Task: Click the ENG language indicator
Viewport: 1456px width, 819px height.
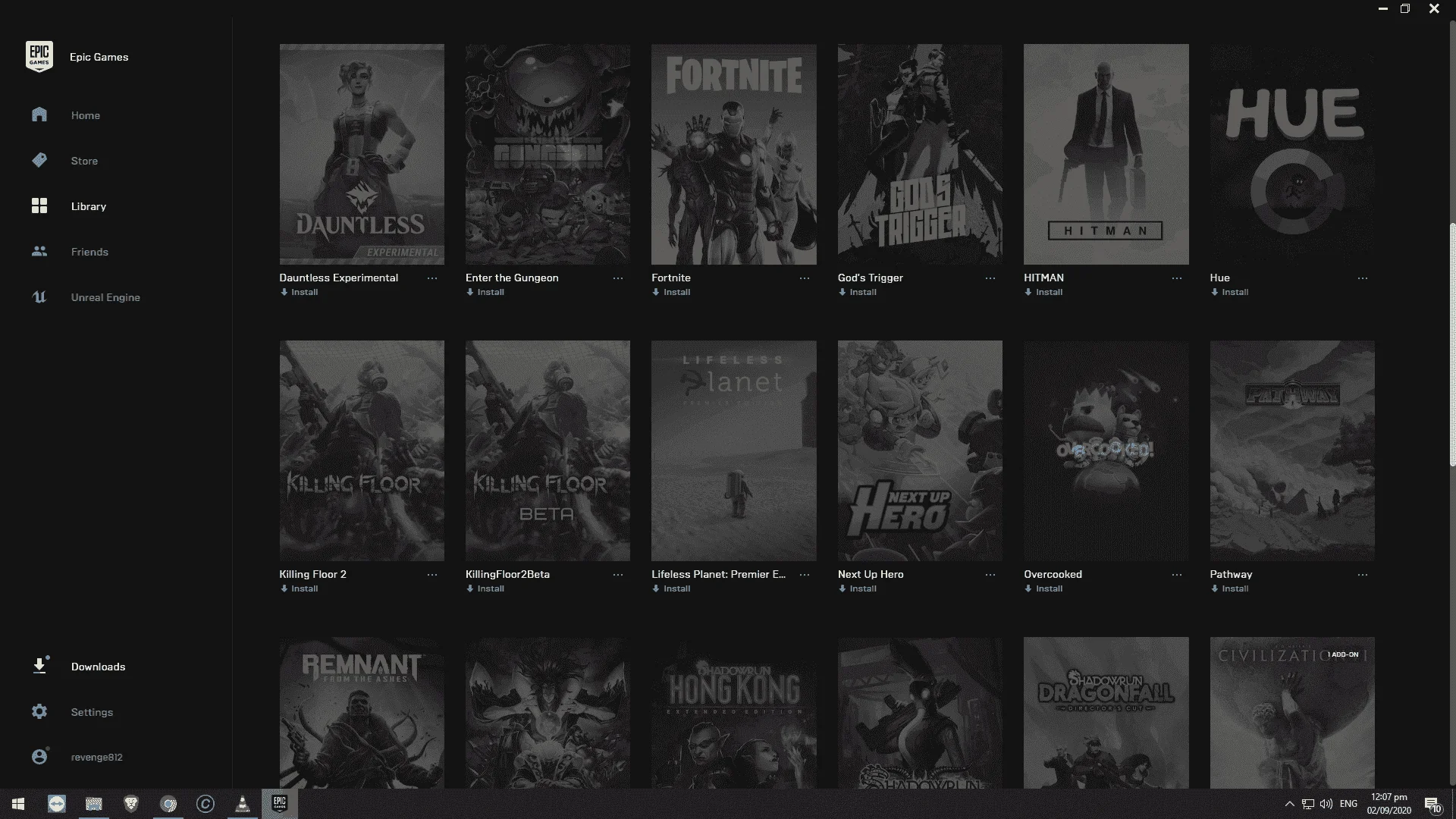Action: 1348,804
